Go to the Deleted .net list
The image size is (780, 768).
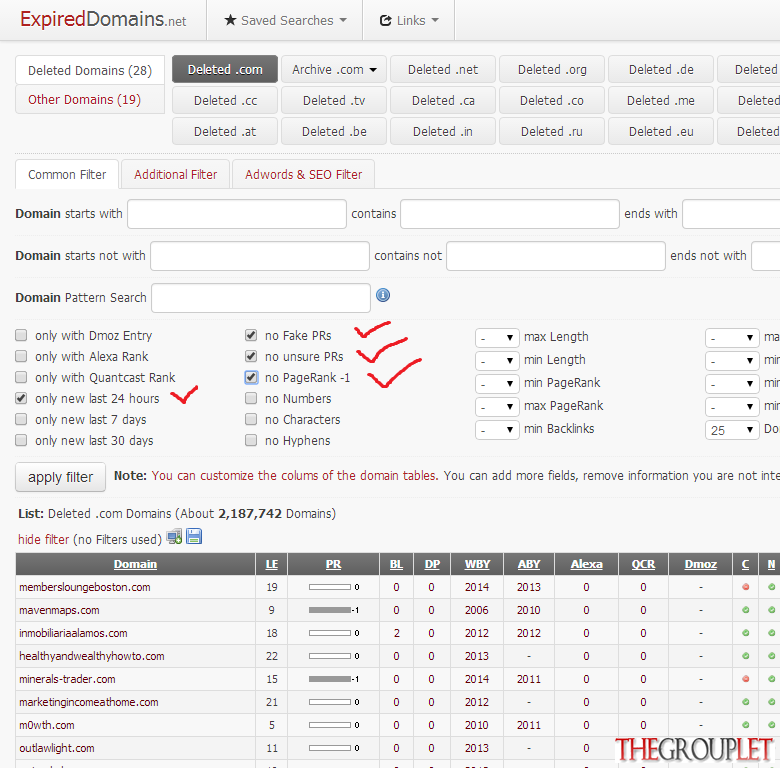pyautogui.click(x=443, y=69)
